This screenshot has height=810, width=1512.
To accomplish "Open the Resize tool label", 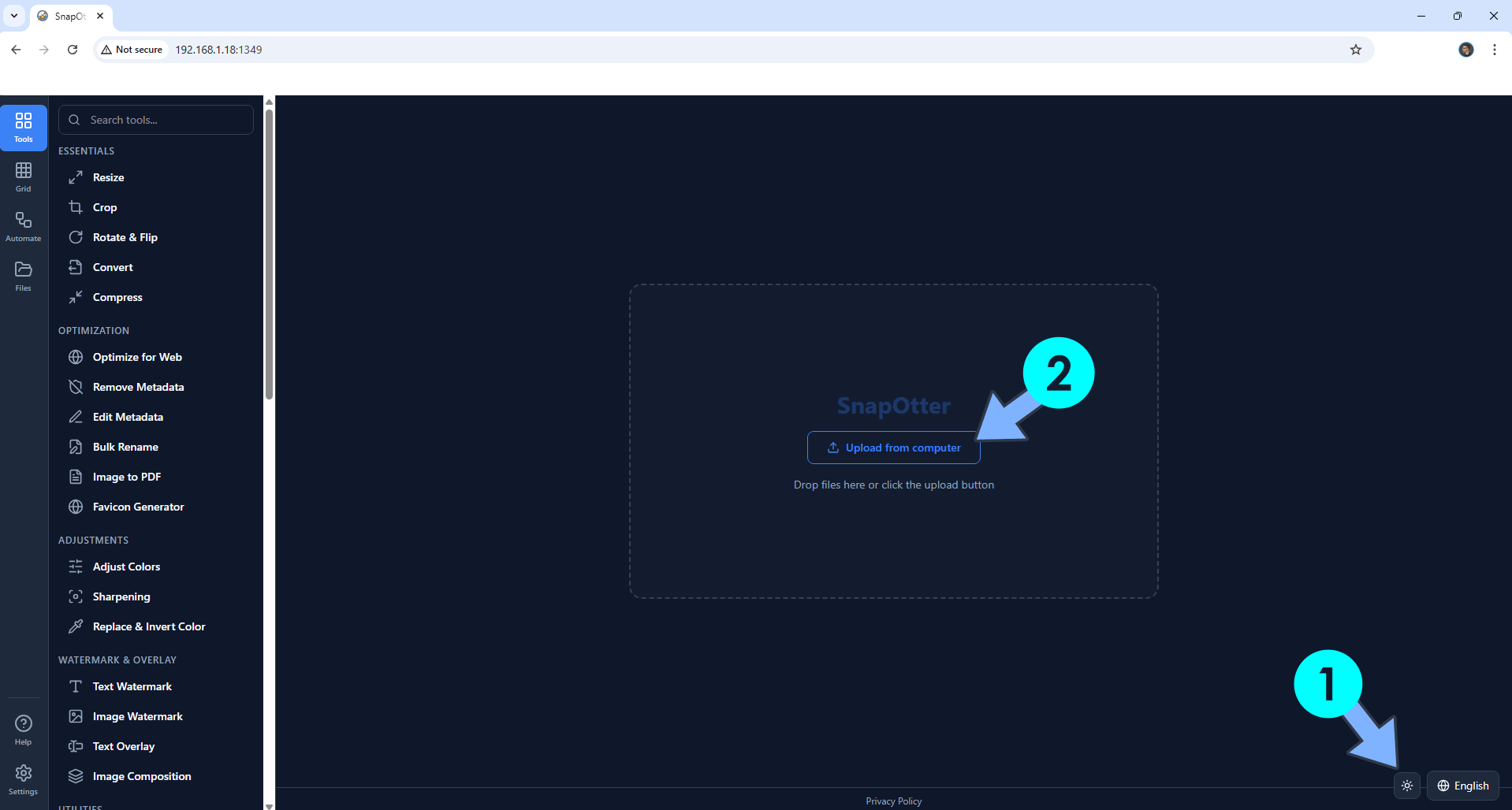I will (x=109, y=177).
